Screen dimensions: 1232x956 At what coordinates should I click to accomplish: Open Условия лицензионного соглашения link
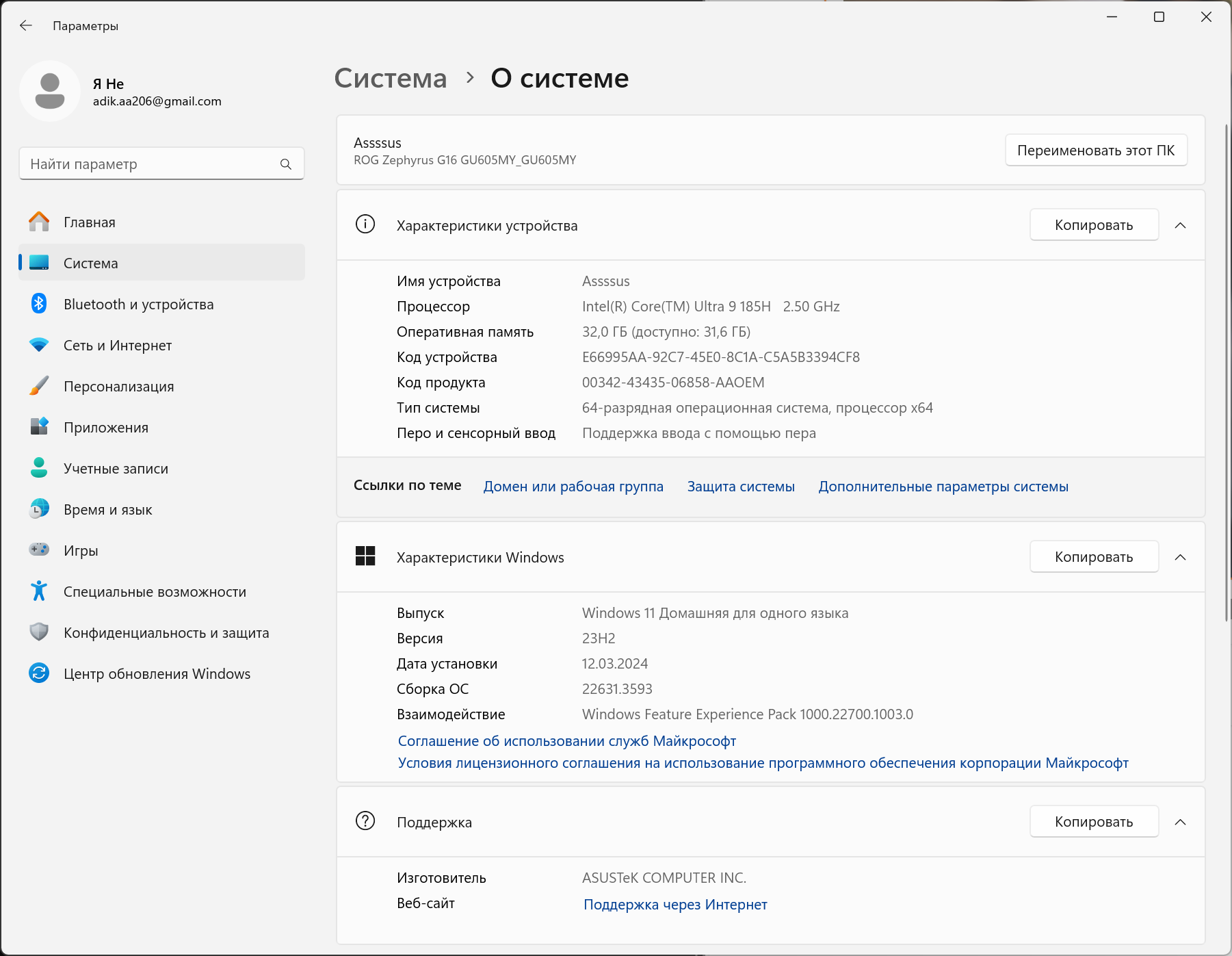[x=763, y=763]
